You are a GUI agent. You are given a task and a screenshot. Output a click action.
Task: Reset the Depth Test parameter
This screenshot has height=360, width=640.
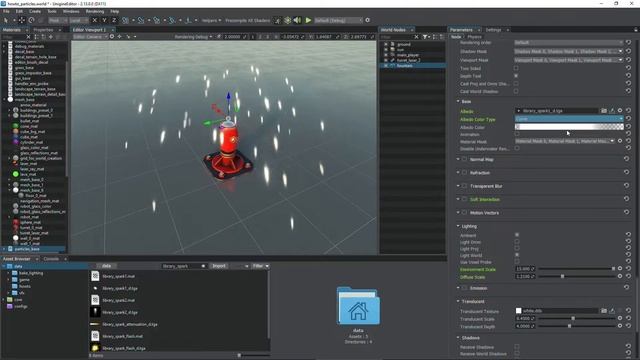pos(629,76)
